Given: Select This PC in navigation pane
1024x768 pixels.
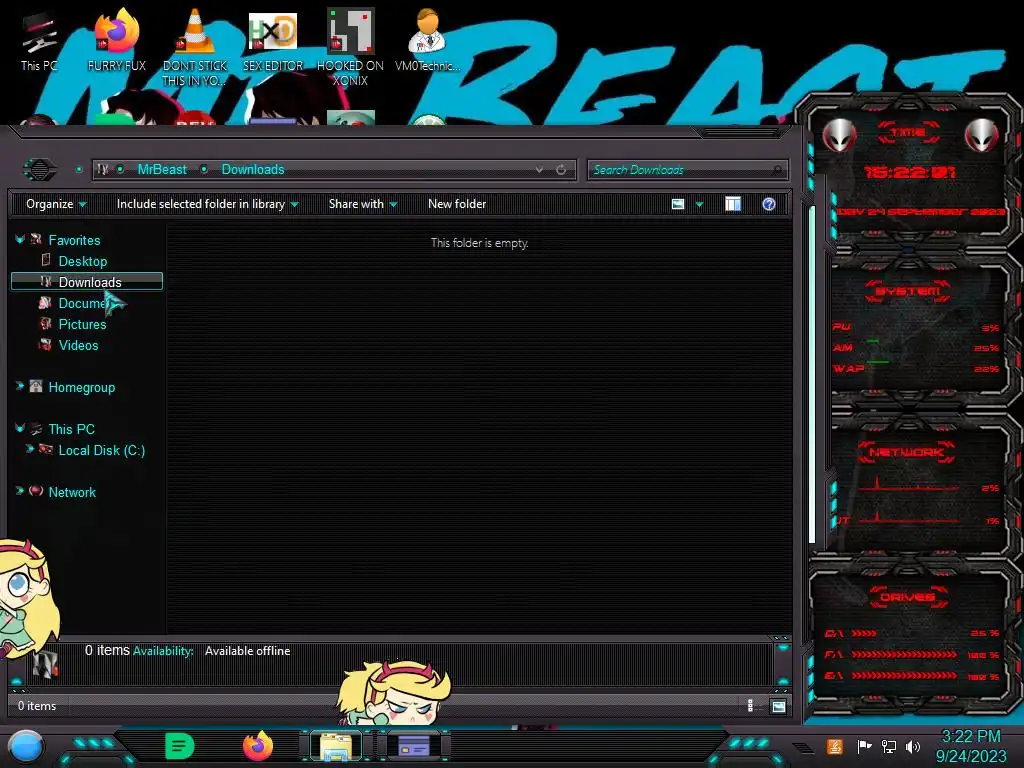Looking at the screenshot, I should (71, 429).
